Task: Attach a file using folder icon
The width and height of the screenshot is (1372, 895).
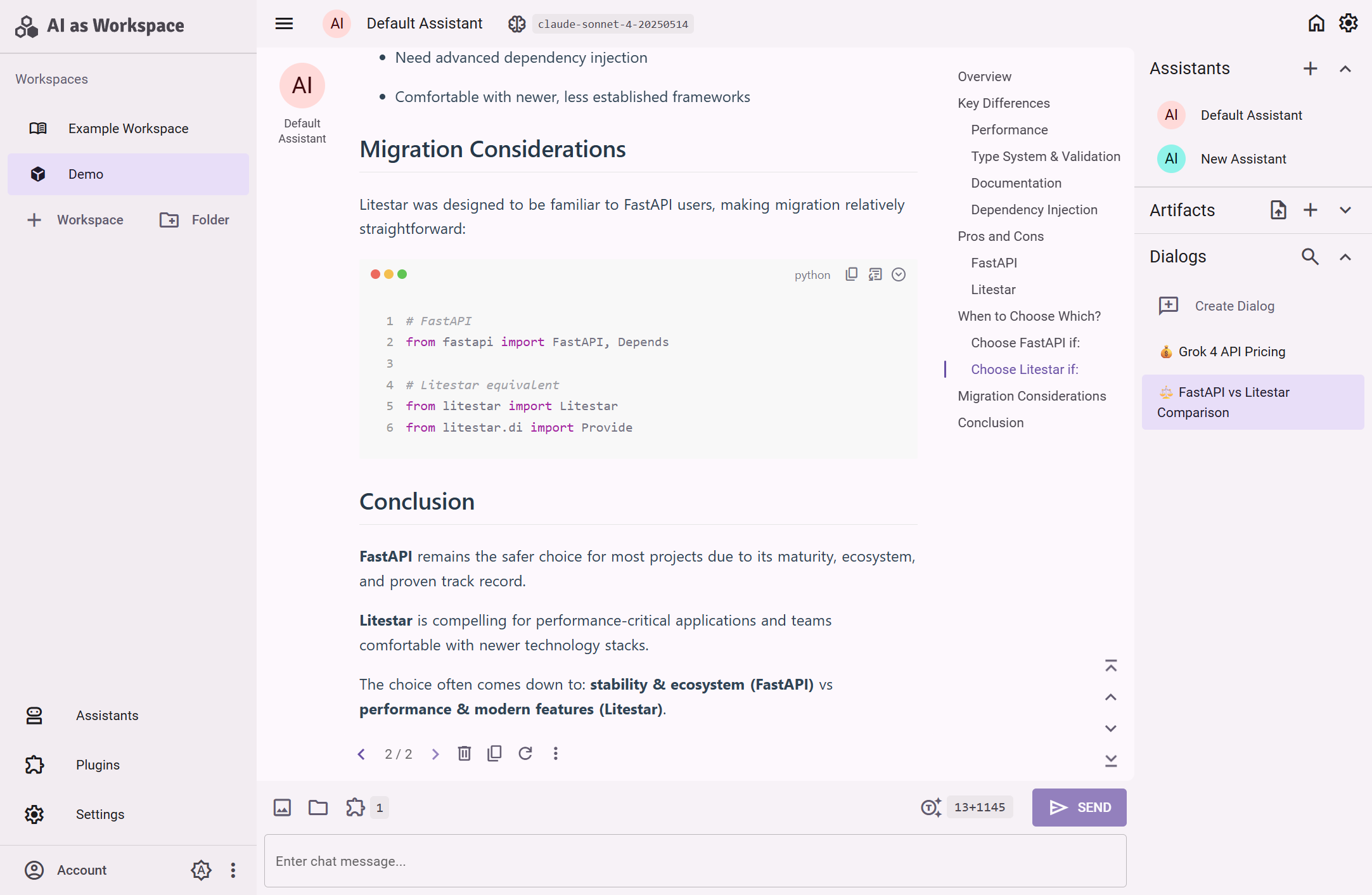Action: pos(317,808)
